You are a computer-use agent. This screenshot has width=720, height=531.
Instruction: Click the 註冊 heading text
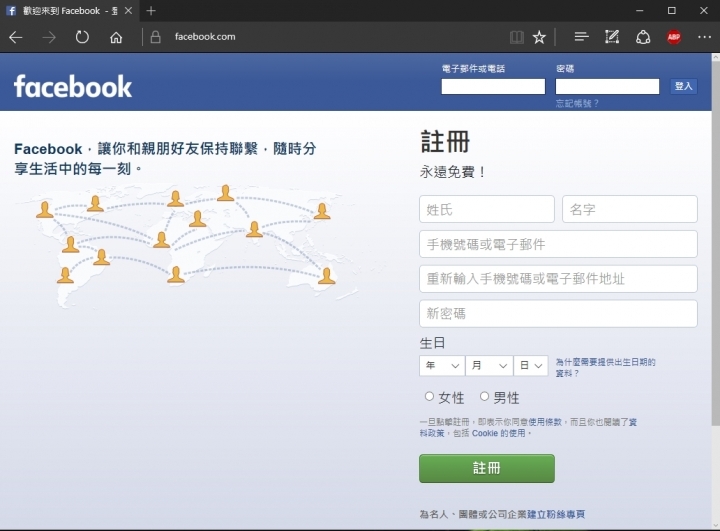(x=445, y=141)
